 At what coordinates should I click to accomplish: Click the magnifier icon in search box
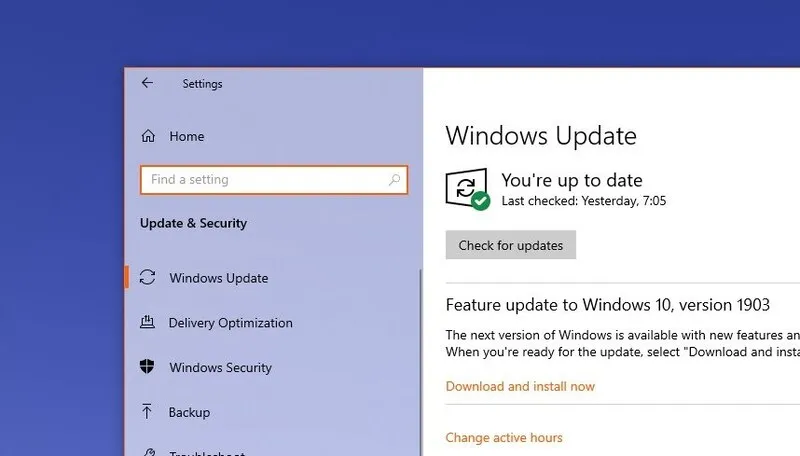click(394, 180)
